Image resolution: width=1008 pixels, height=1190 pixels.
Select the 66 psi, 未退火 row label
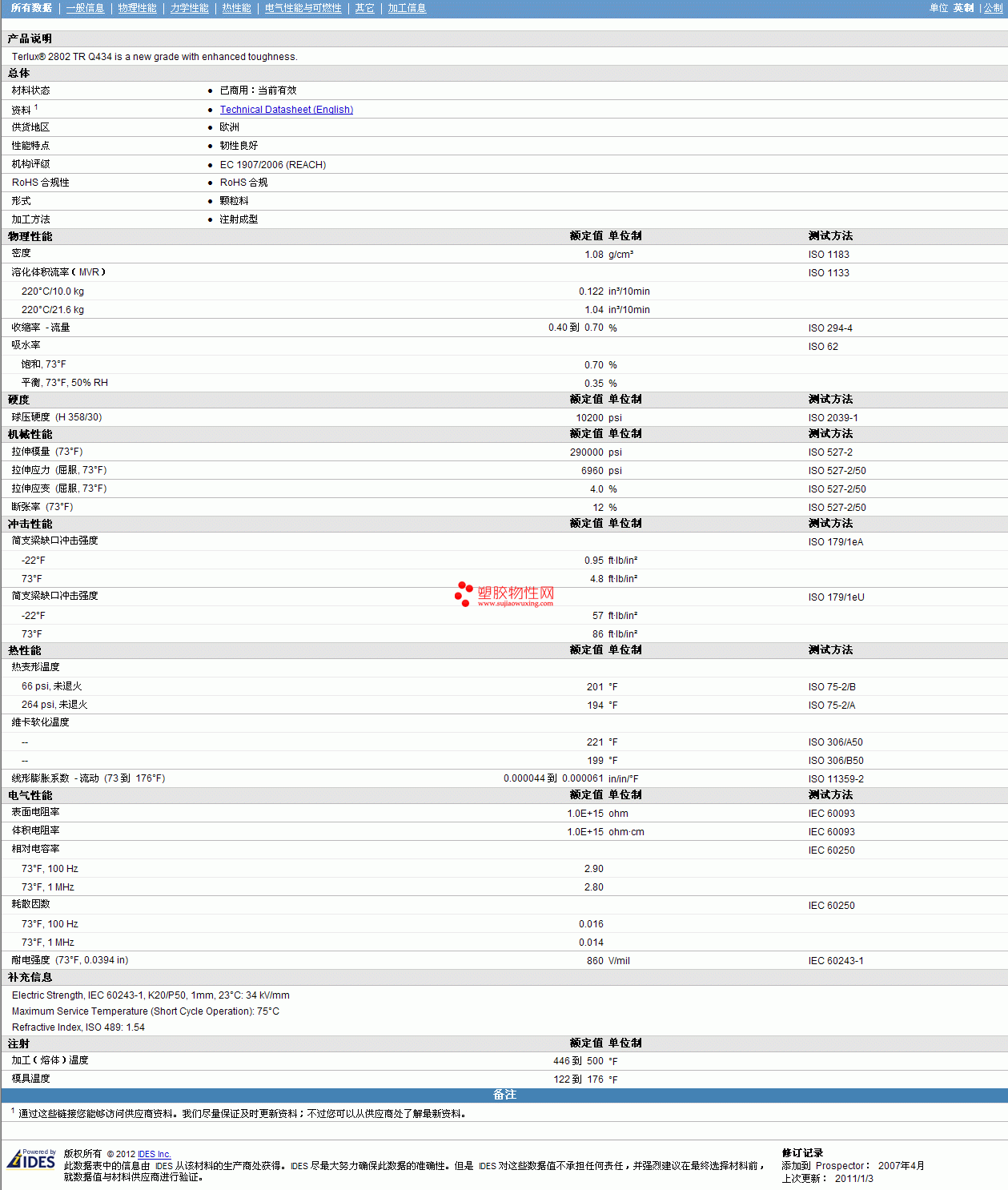[x=52, y=686]
